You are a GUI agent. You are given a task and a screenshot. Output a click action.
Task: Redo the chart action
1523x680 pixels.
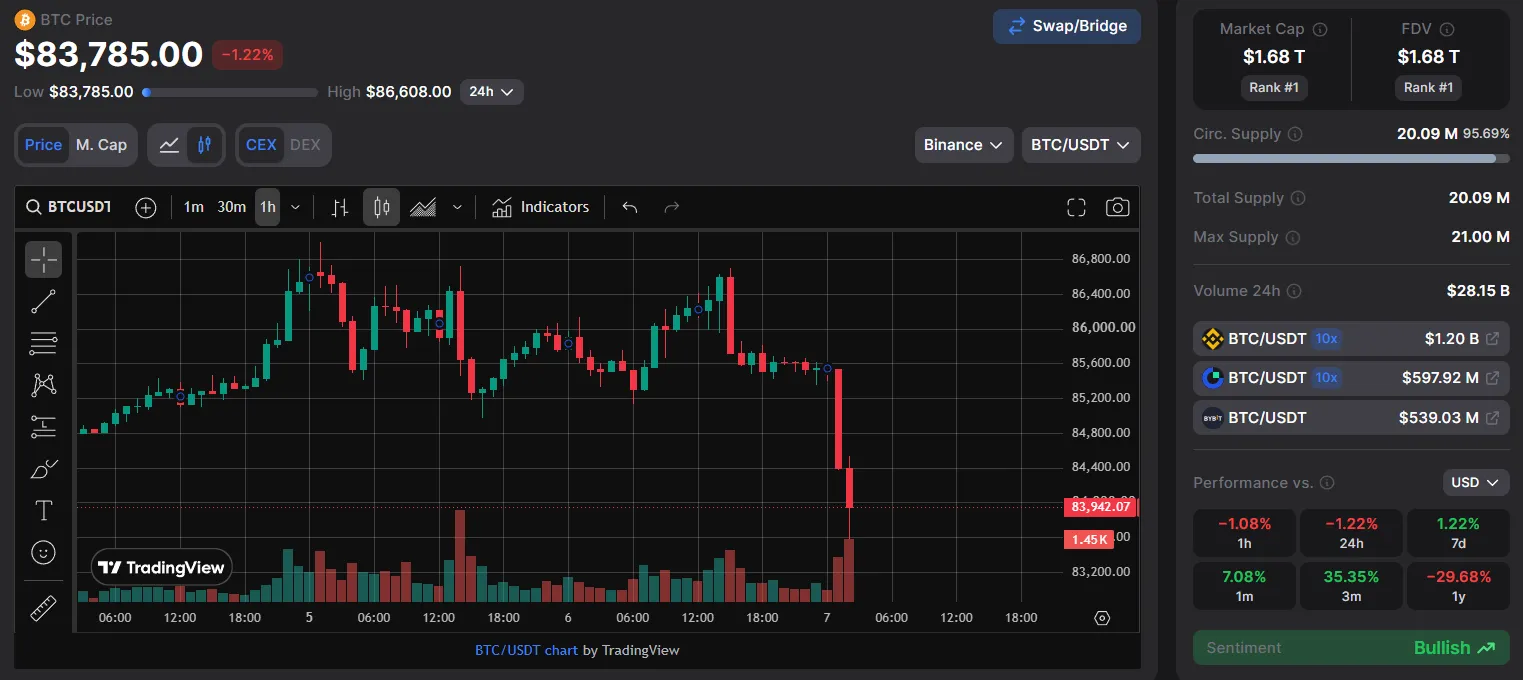coord(672,207)
